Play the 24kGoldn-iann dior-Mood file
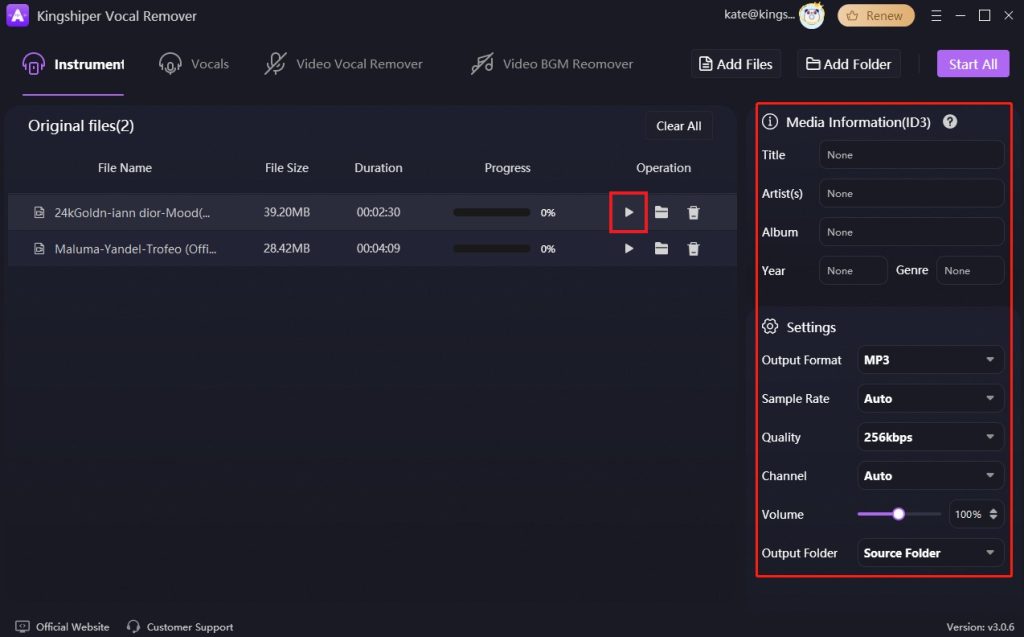Image resolution: width=1024 pixels, height=637 pixels. click(628, 212)
